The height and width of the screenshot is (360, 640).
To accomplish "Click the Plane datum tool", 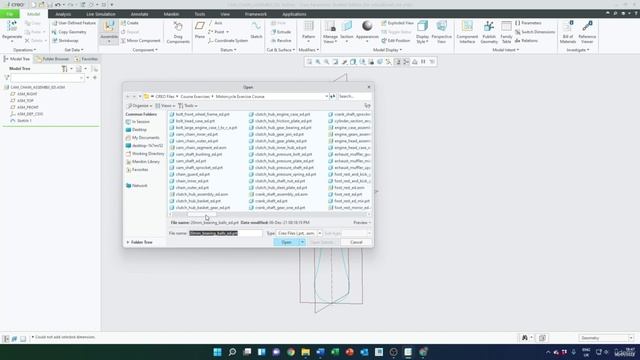I will (x=200, y=27).
